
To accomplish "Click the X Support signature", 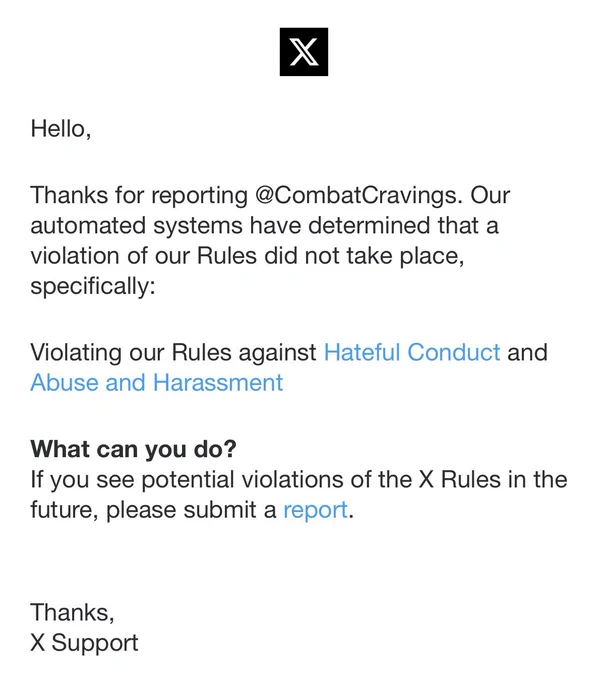I will pos(84,643).
